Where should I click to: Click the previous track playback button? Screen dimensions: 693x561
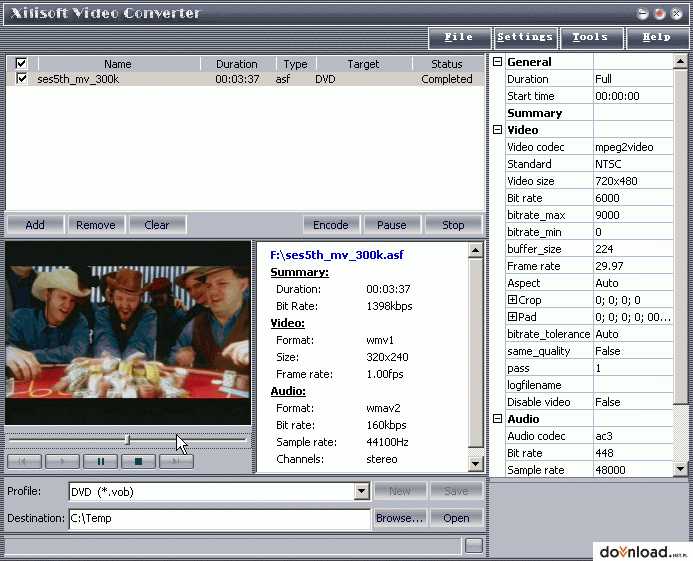tap(24, 462)
